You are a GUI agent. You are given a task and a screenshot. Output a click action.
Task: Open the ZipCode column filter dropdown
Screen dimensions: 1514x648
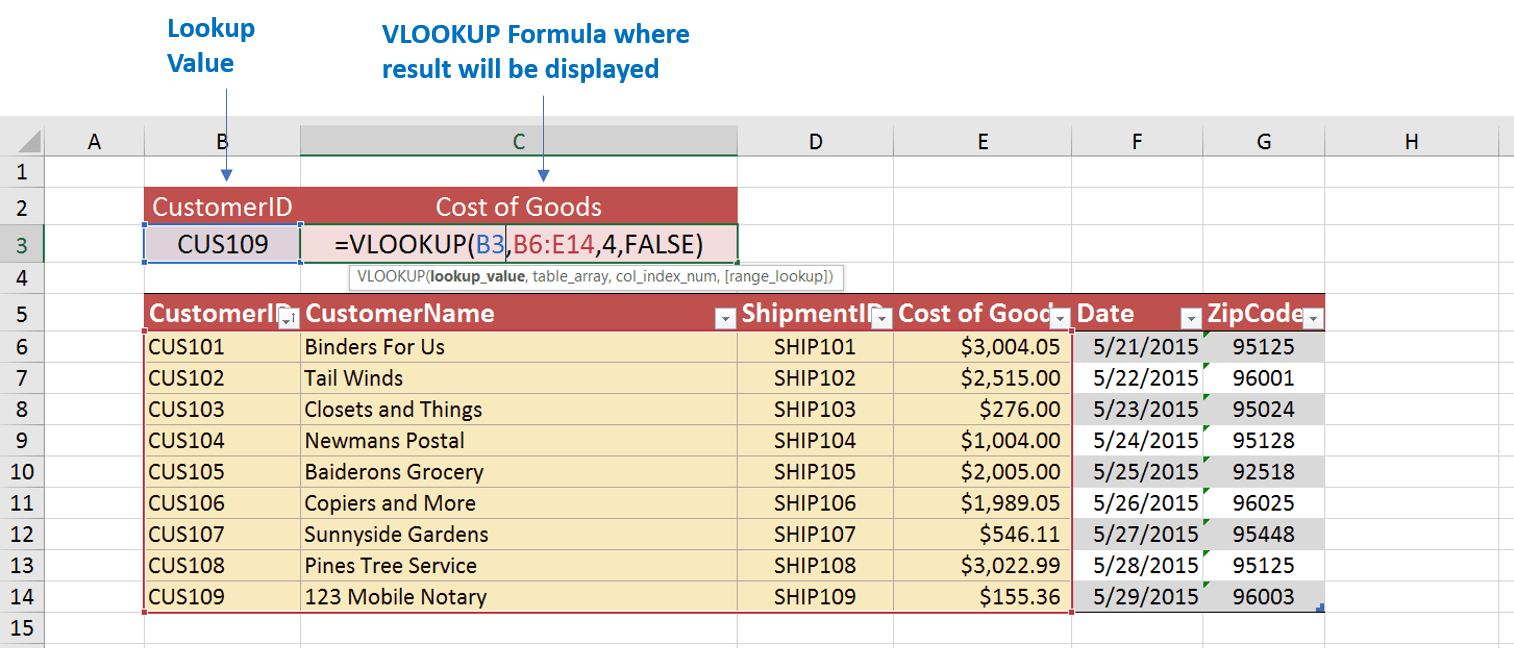[x=1314, y=317]
